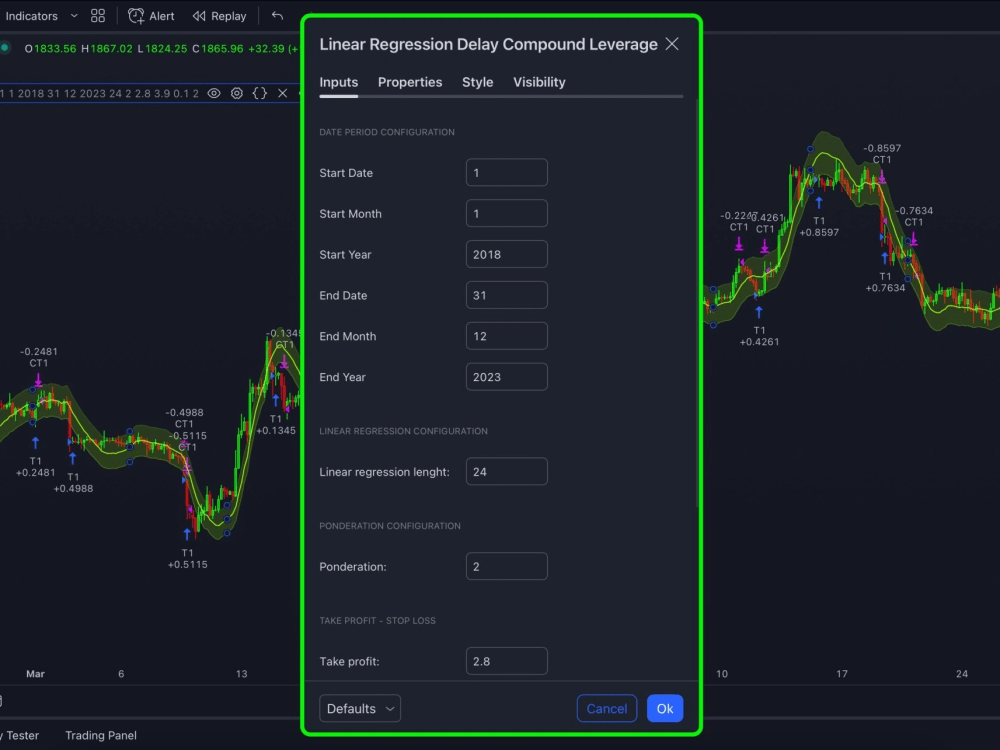The image size is (1000, 750).
Task: View indicator source code via curly braces icon
Action: pyautogui.click(x=259, y=93)
